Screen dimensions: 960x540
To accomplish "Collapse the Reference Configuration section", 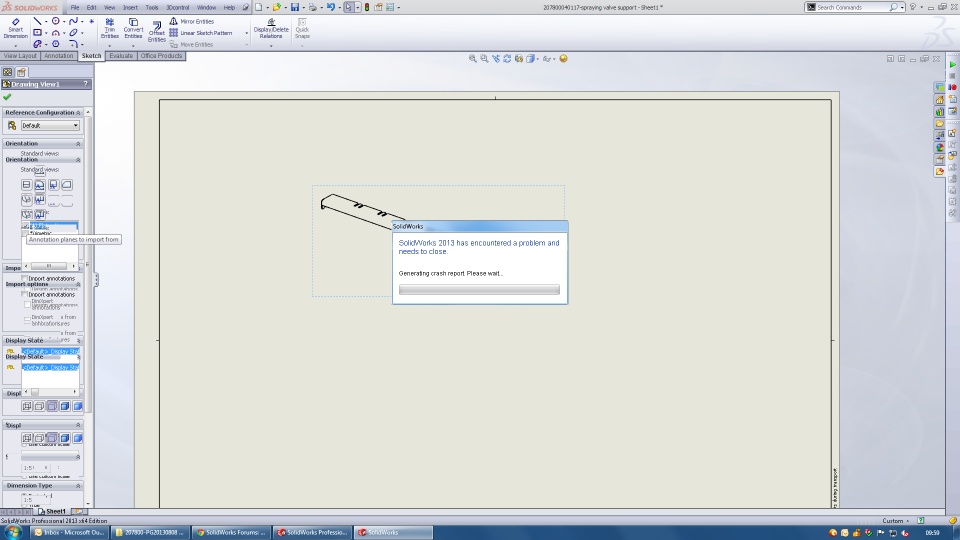I will pyautogui.click(x=78, y=113).
